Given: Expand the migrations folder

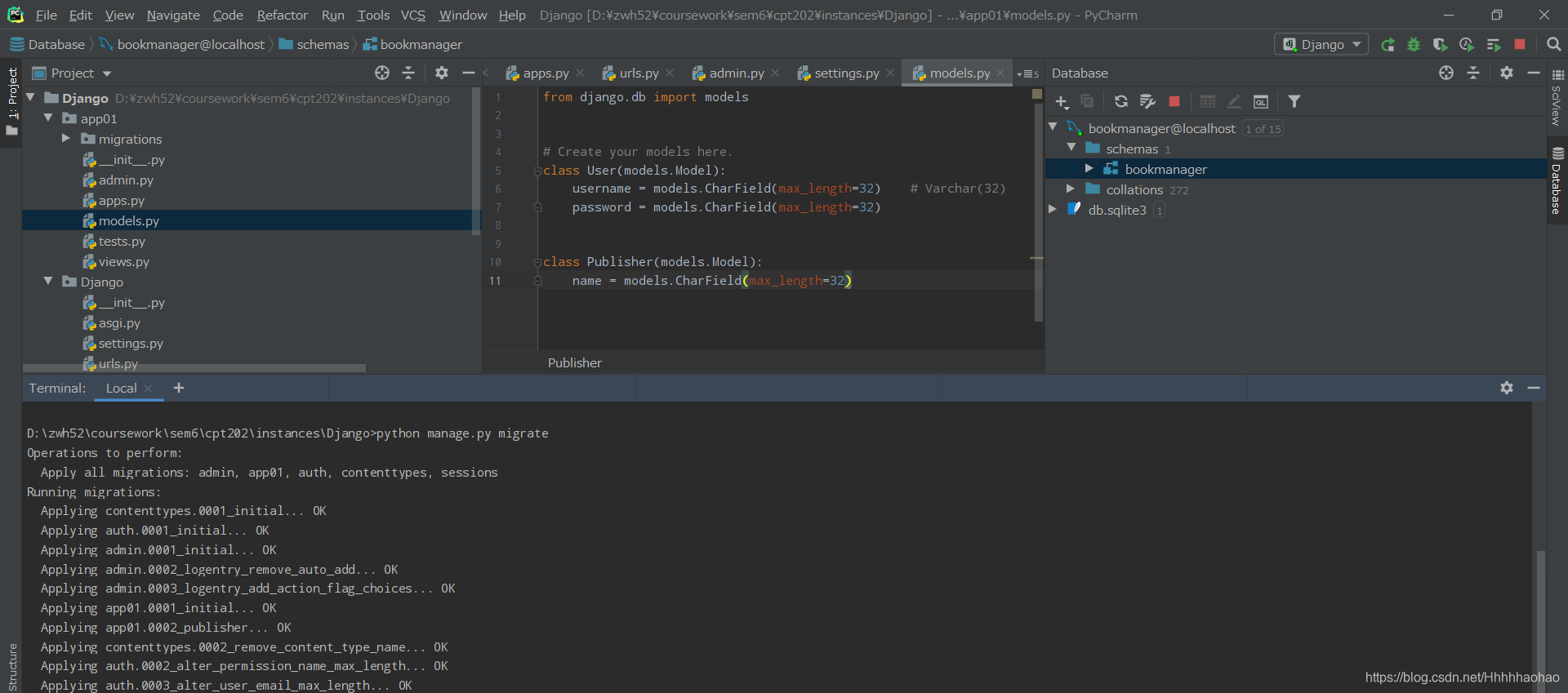Looking at the screenshot, I should (66, 138).
